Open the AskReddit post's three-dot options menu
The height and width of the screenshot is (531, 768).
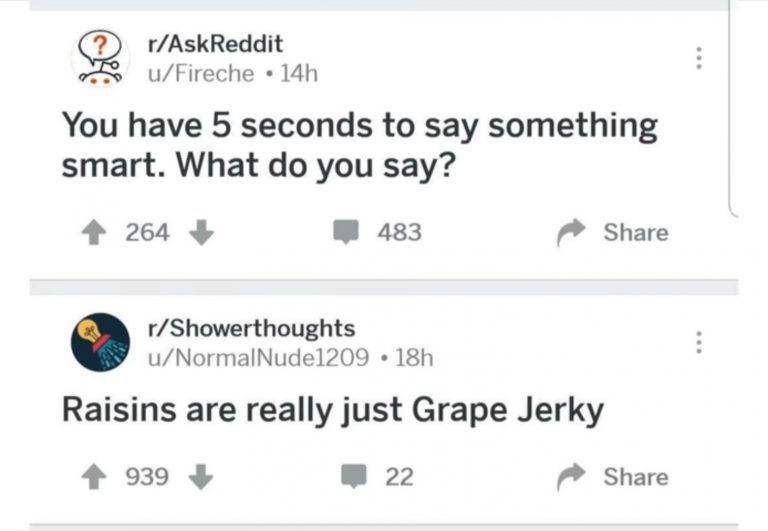click(699, 58)
